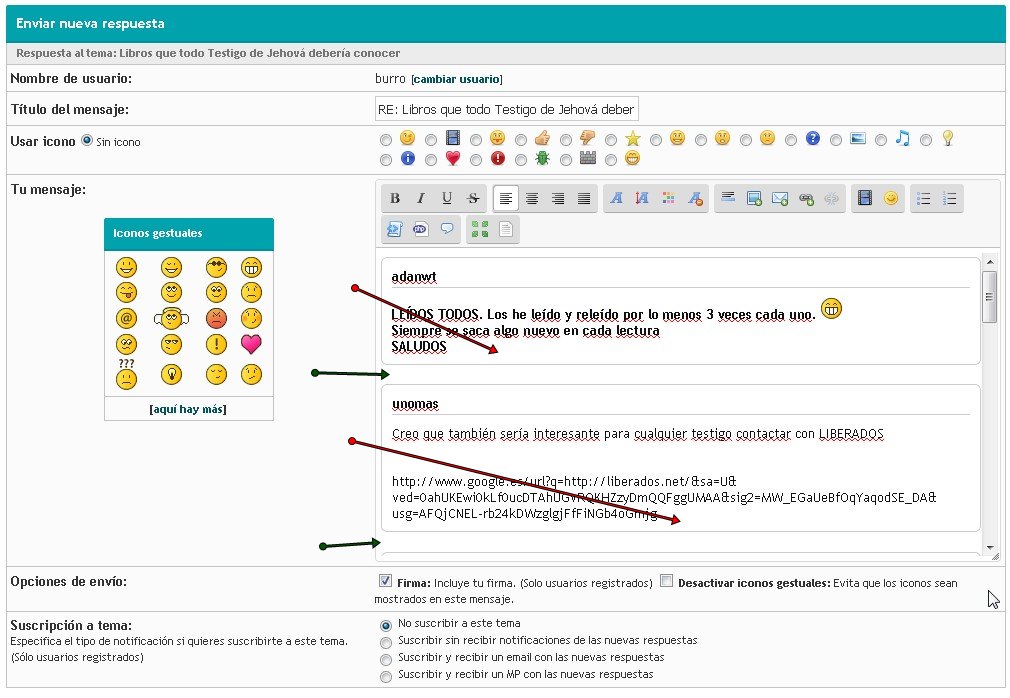
Task: Click the 'Título del mensaje' input field
Action: 506,108
